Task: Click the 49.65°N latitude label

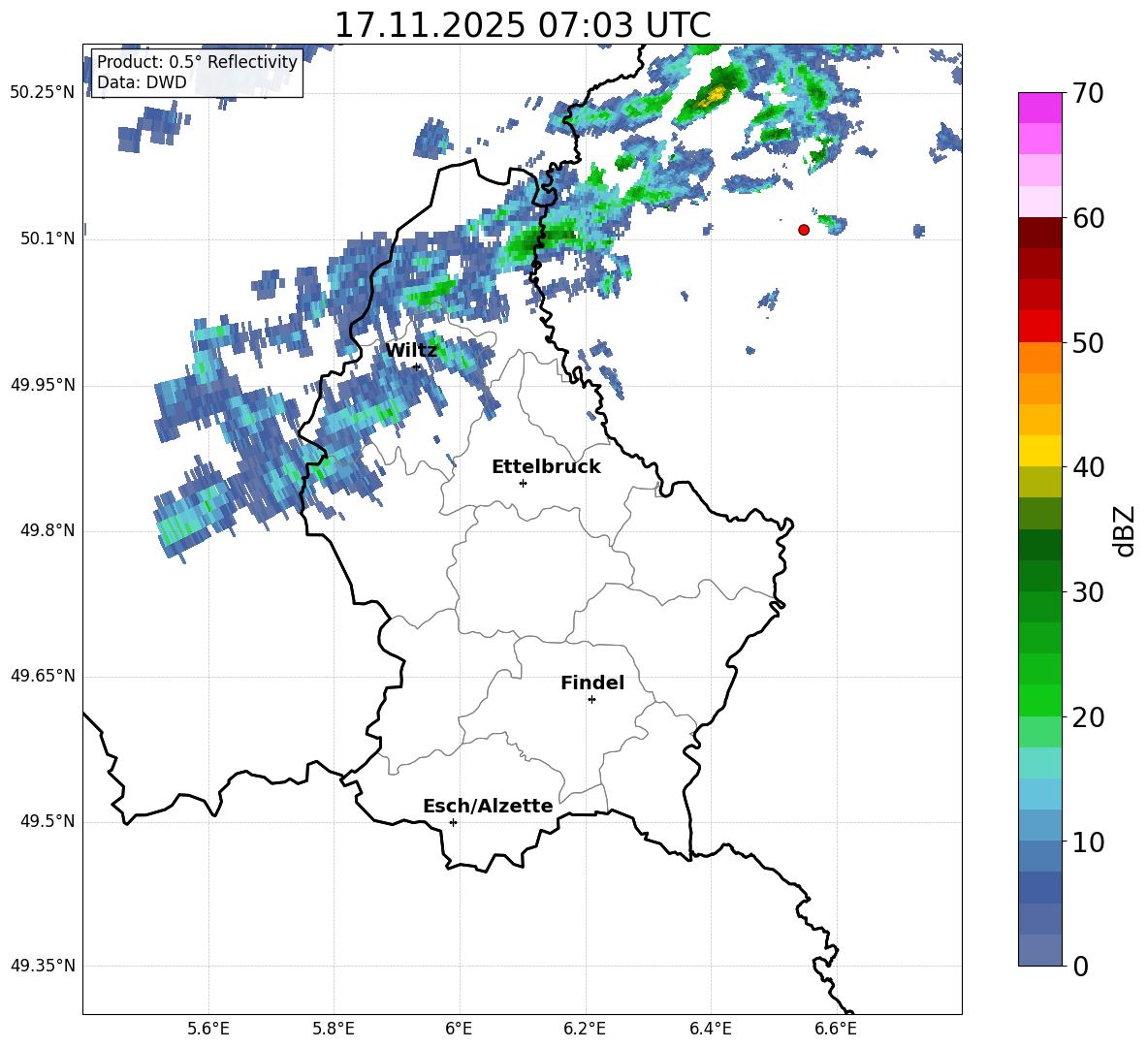Action: pyautogui.click(x=43, y=676)
